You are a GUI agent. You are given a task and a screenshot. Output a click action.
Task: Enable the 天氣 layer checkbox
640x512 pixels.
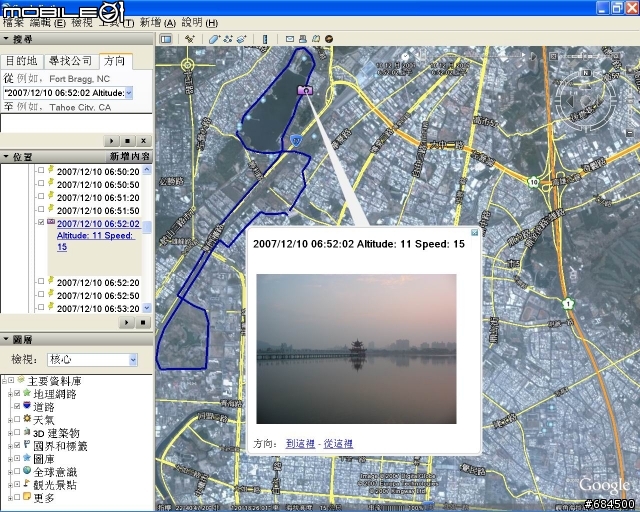pos(17,419)
